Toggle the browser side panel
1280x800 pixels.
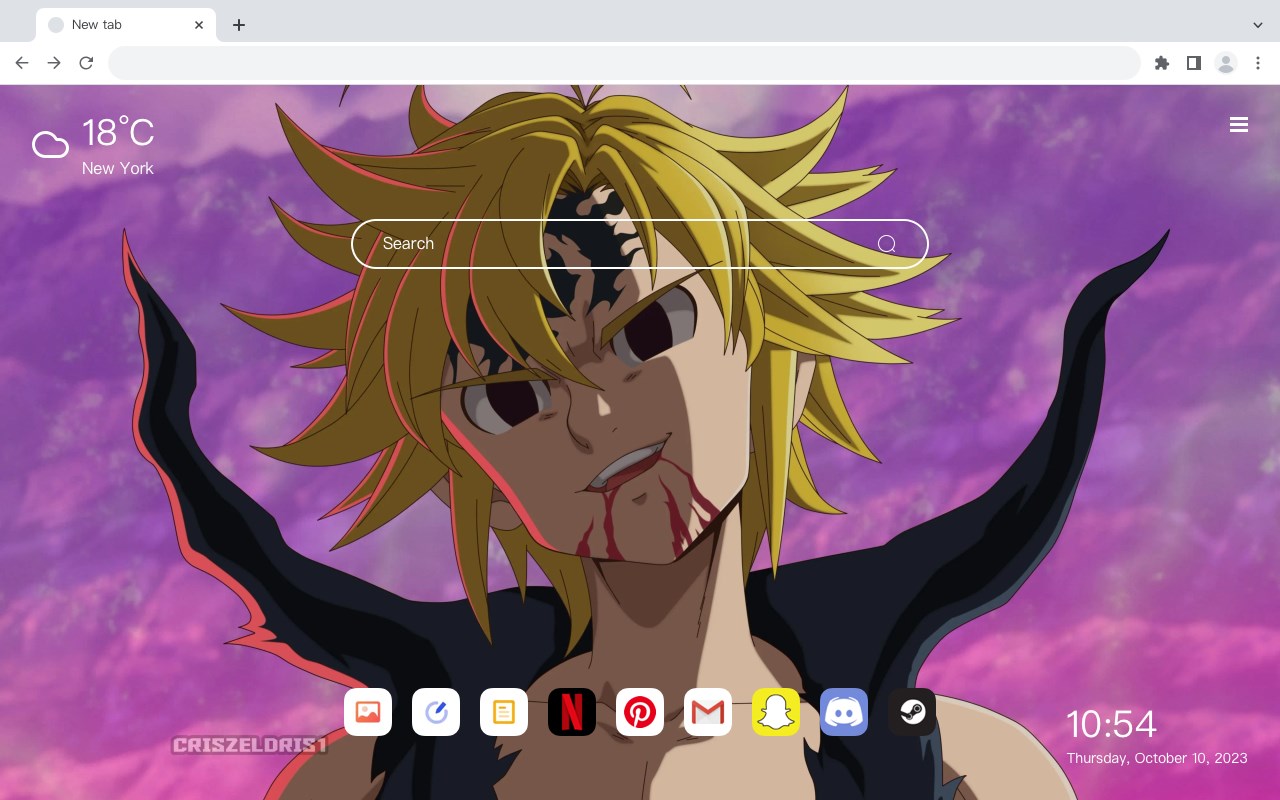coord(1193,63)
